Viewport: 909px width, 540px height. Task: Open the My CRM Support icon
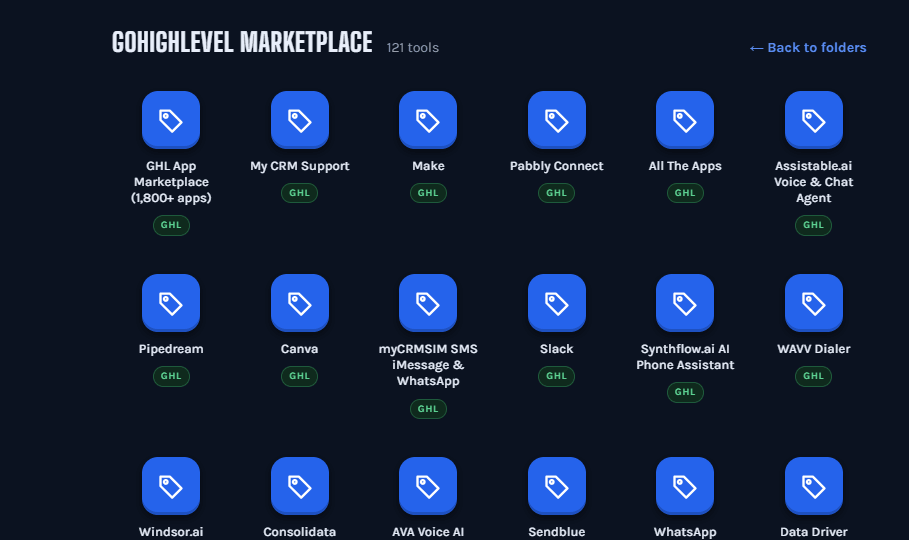[x=300, y=120]
